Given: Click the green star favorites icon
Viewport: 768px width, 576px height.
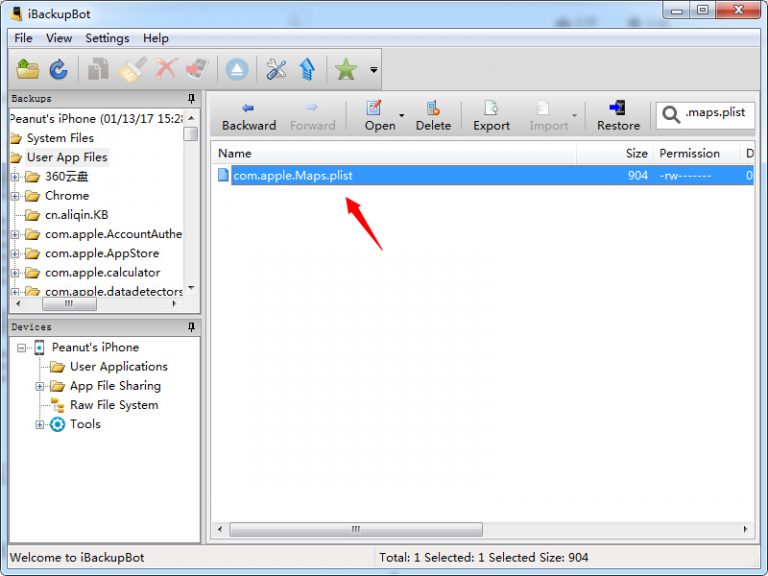Looking at the screenshot, I should click(x=346, y=69).
